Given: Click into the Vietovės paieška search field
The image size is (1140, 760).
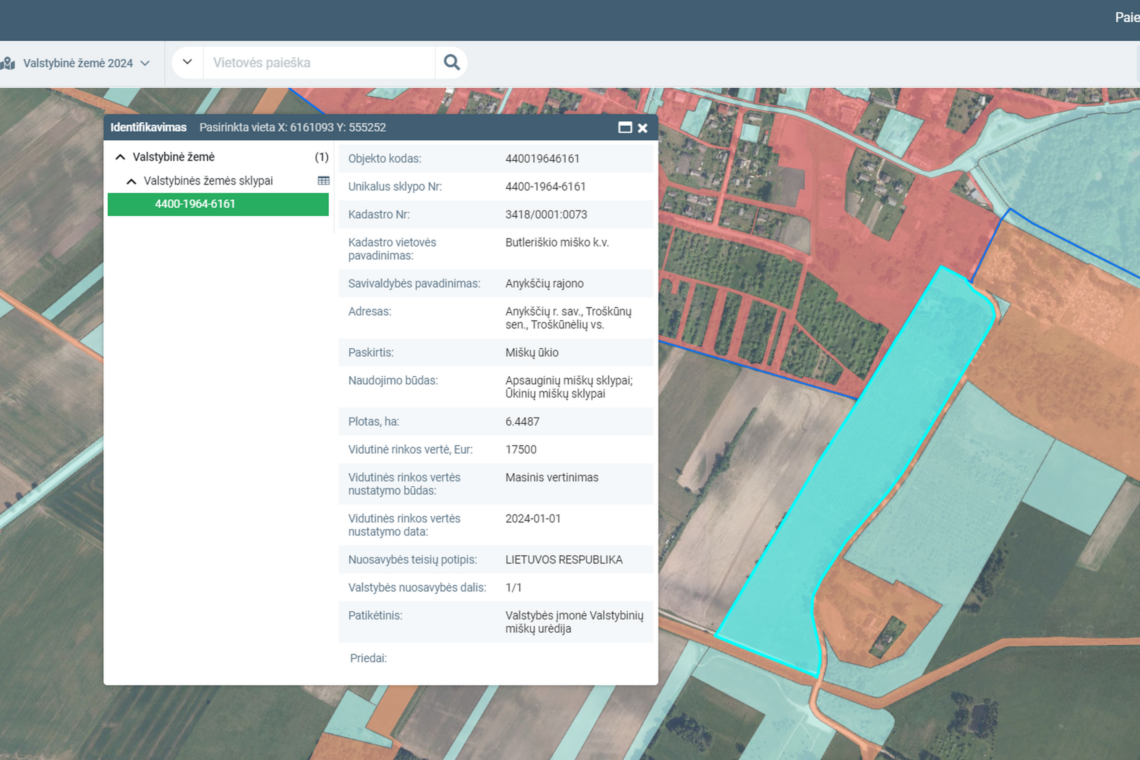Looking at the screenshot, I should (x=320, y=63).
